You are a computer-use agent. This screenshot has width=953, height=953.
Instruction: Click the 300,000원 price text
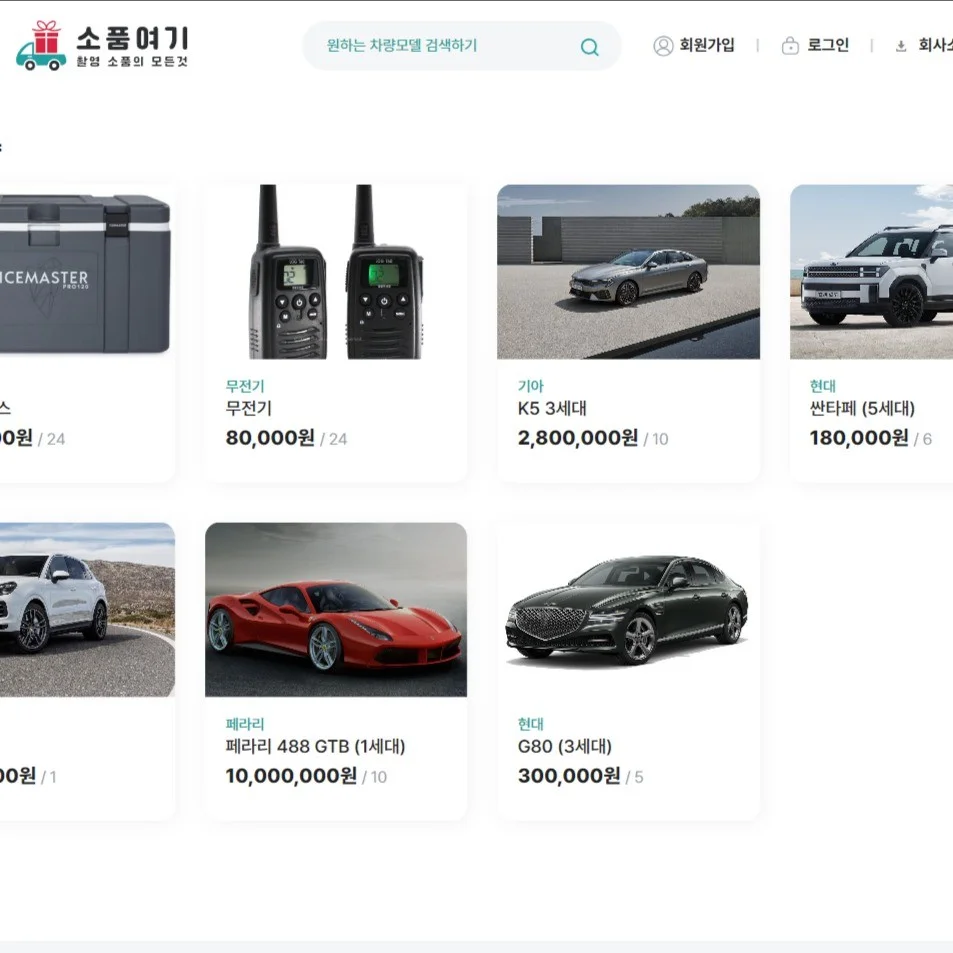pos(569,776)
